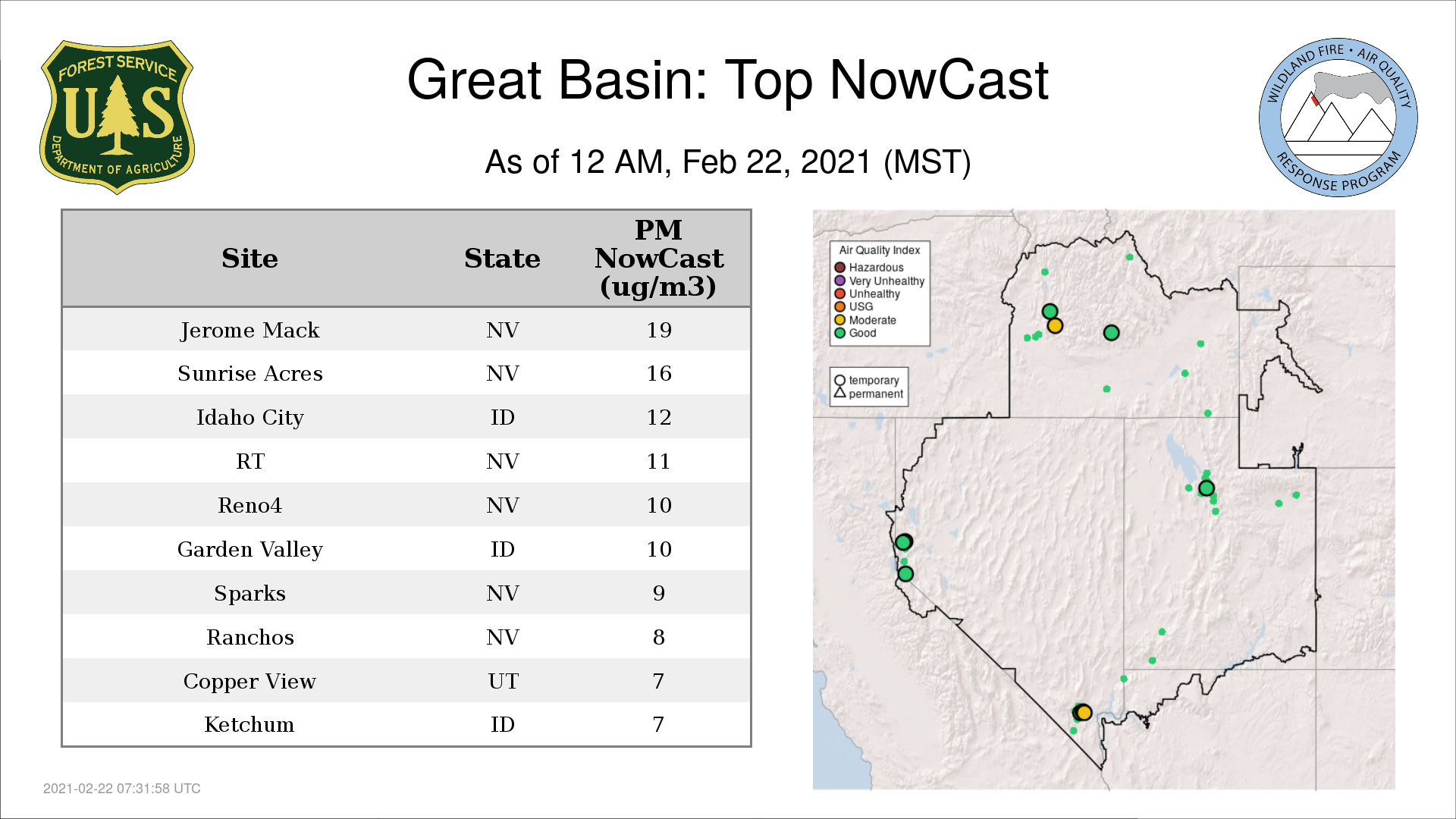Screen dimensions: 1456x819
Task: Click the UTC timestamp at bottom left
Action: tap(121, 788)
